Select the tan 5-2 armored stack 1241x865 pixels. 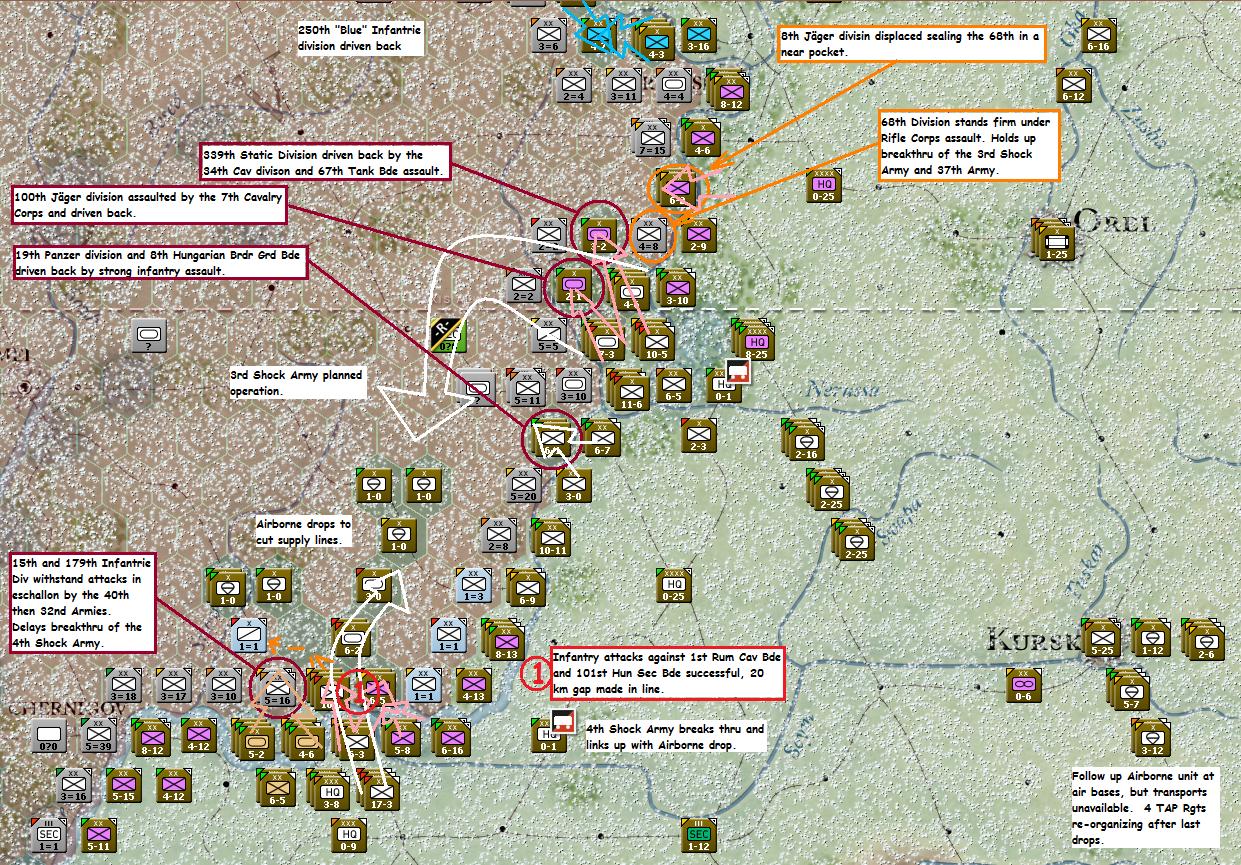(x=255, y=740)
